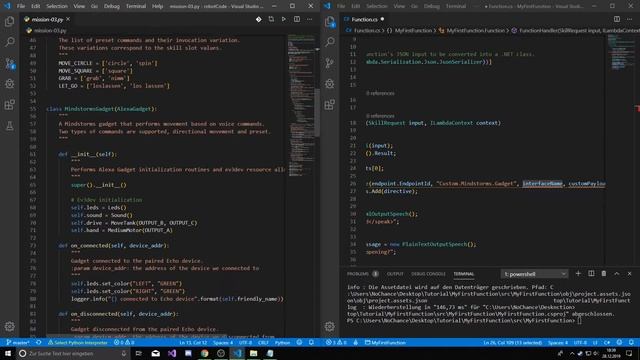Close the mission-03.py tab
Image resolution: width=640 pixels, height=360 pixels.
(68, 19)
